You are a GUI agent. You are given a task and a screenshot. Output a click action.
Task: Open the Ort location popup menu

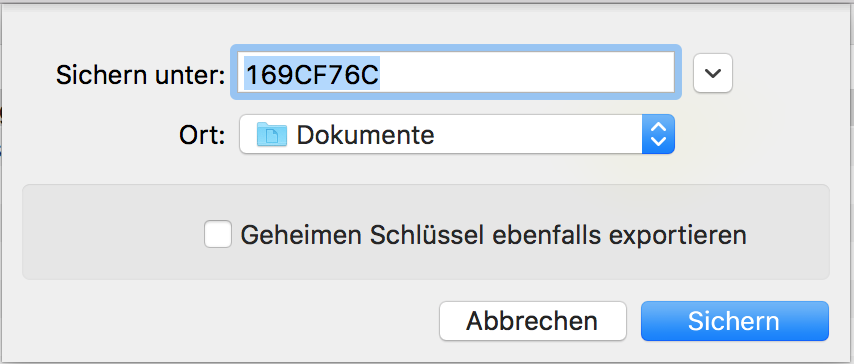(x=457, y=134)
